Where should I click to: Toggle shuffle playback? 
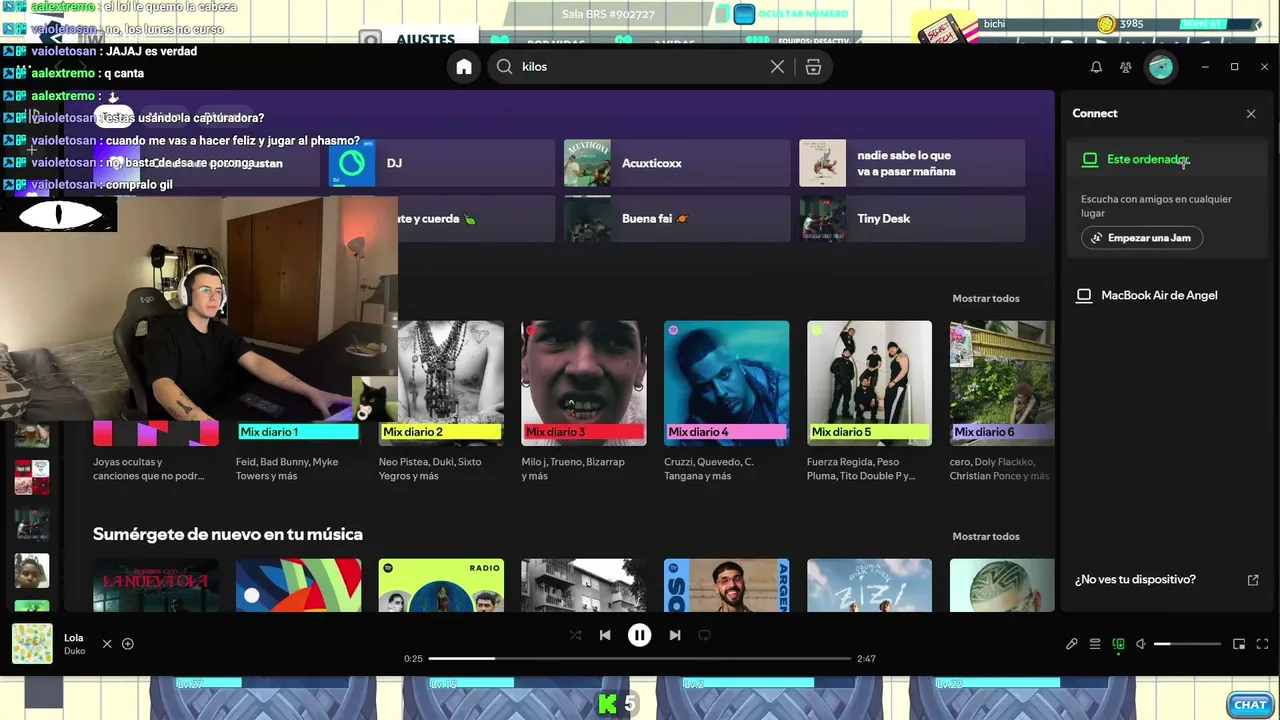[575, 635]
